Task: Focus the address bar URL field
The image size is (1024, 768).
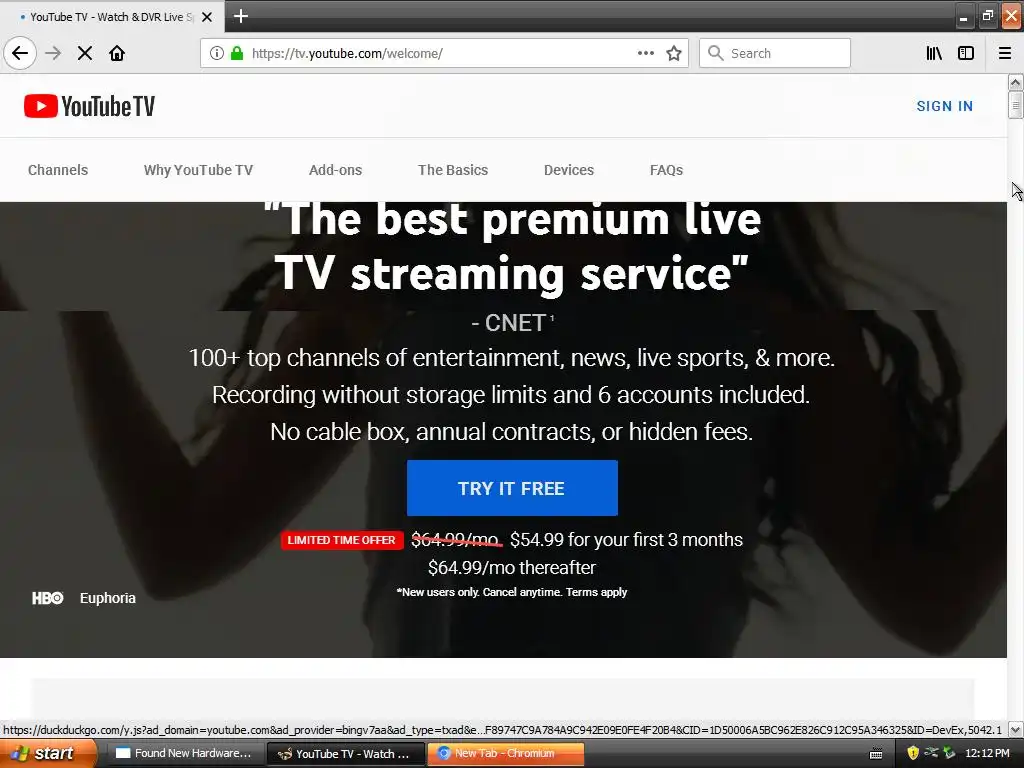Action: (x=444, y=53)
